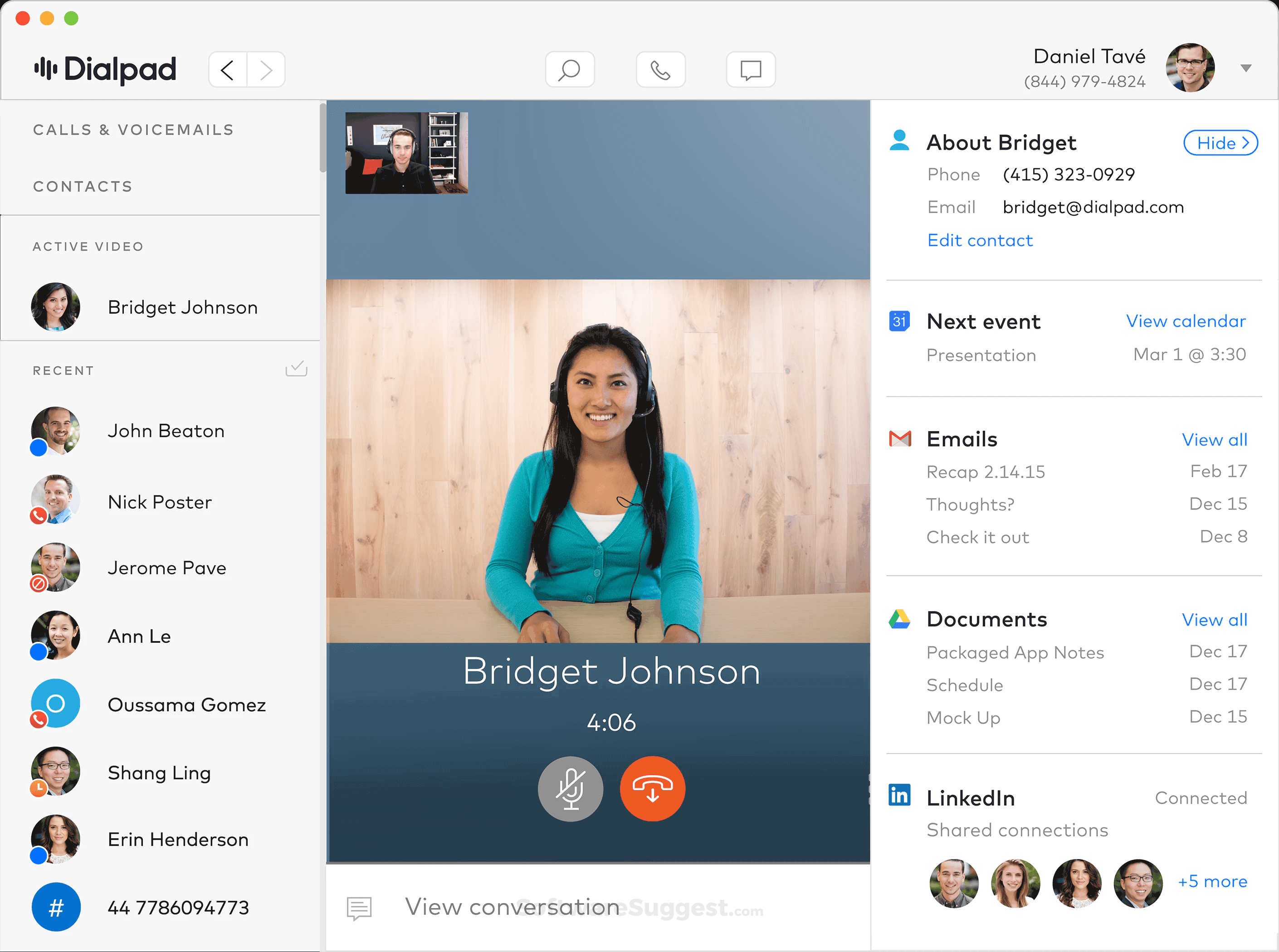Edit Bridget's contact details

pos(979,240)
